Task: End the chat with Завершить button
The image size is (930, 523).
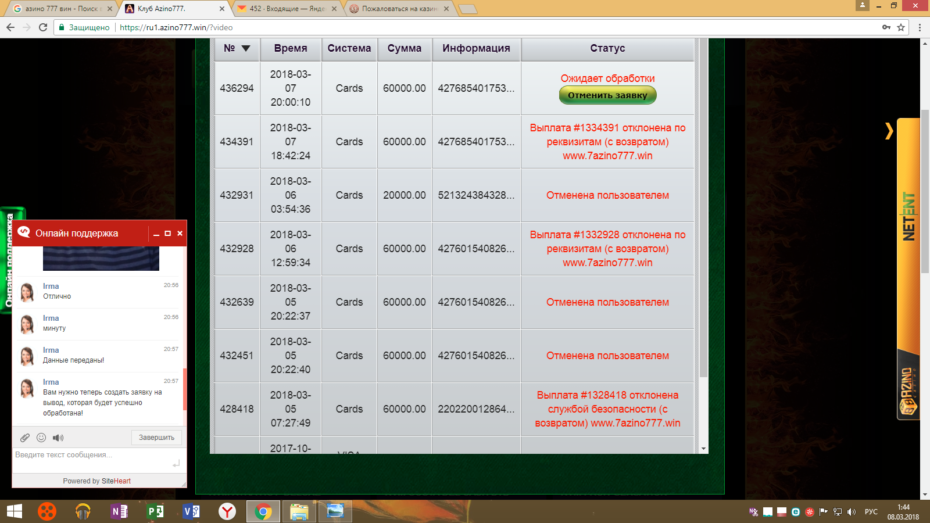Action: [x=157, y=438]
